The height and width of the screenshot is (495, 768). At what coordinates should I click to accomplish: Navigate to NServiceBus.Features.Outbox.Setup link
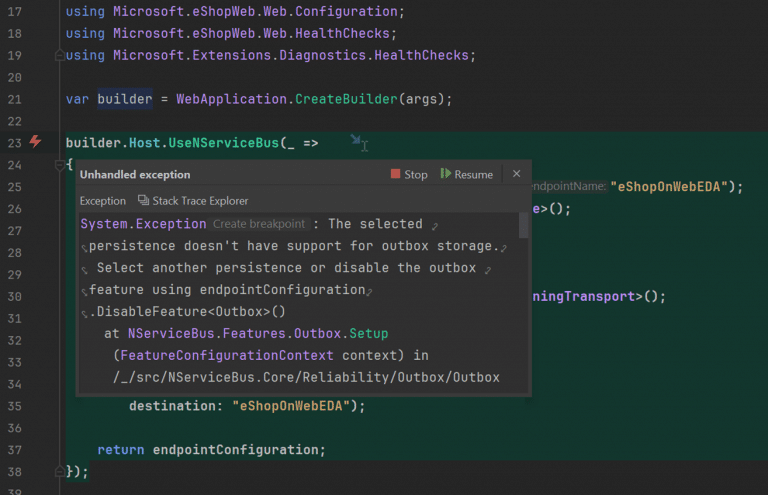click(x=258, y=333)
